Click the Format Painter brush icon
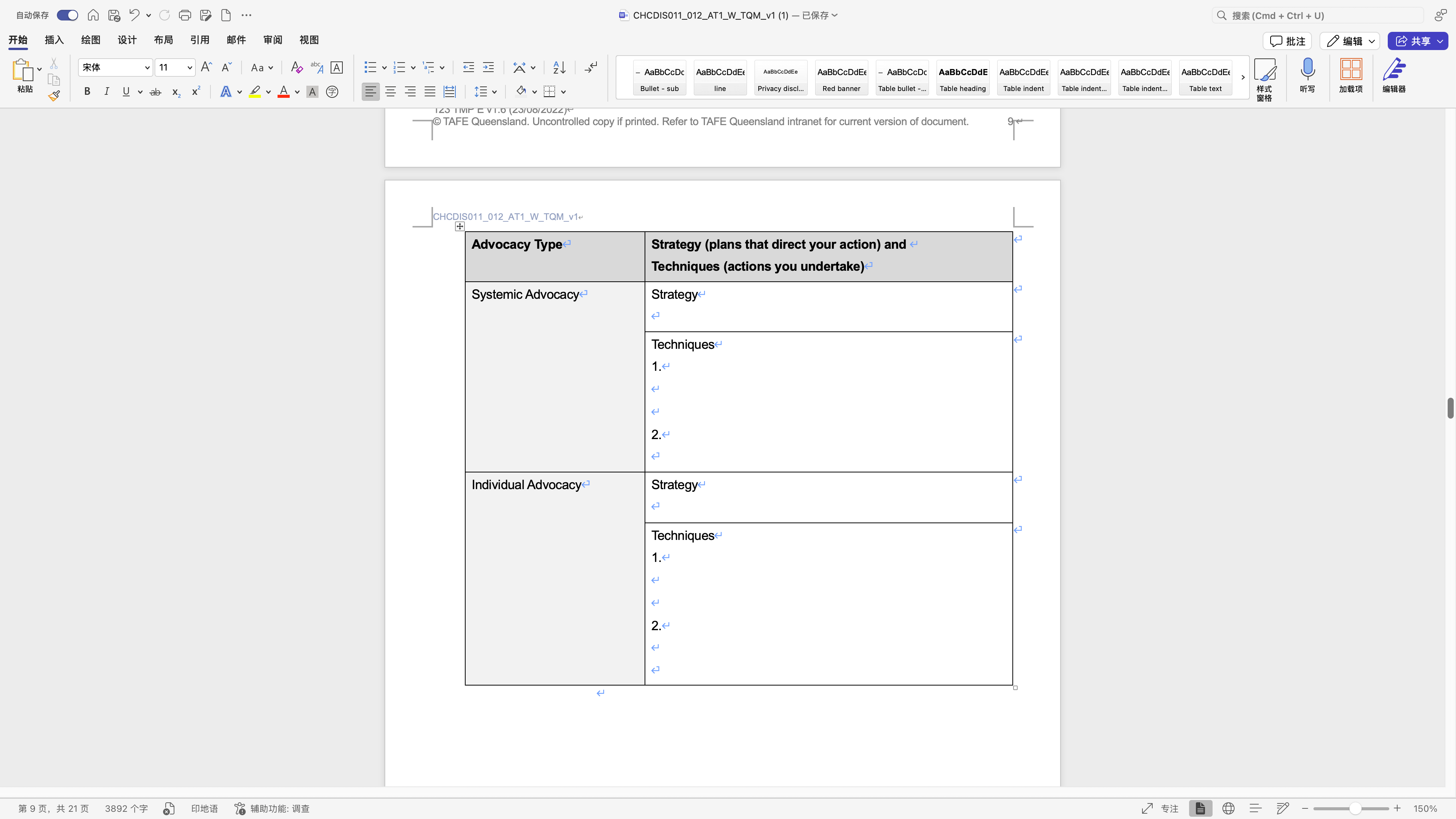The width and height of the screenshot is (1456, 819). 54,96
